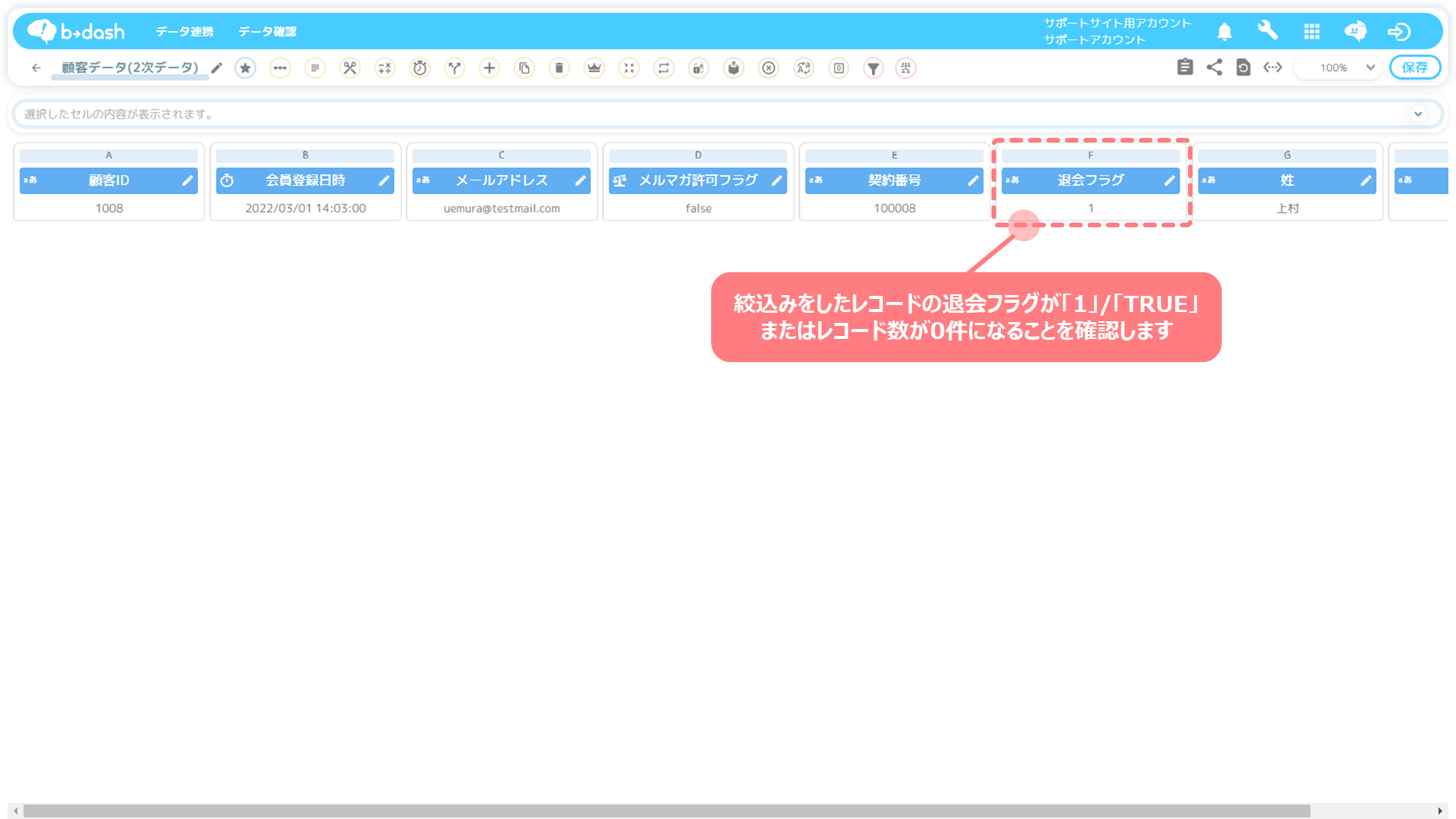Select the branch split toolbar icon
1456x819 pixels.
click(455, 68)
